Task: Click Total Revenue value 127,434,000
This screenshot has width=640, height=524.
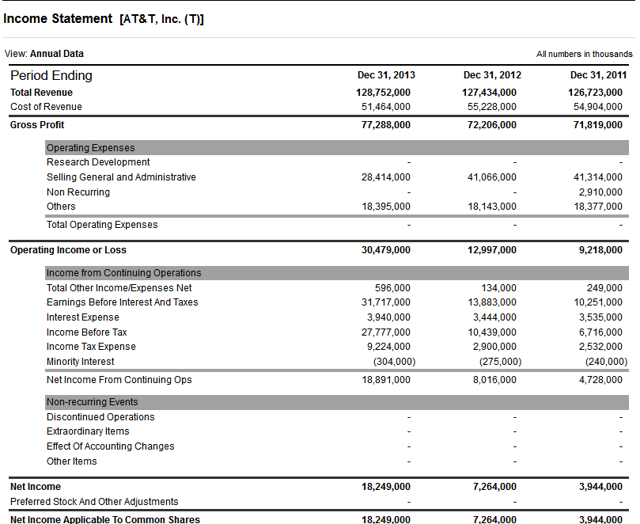Action: pyautogui.click(x=489, y=93)
